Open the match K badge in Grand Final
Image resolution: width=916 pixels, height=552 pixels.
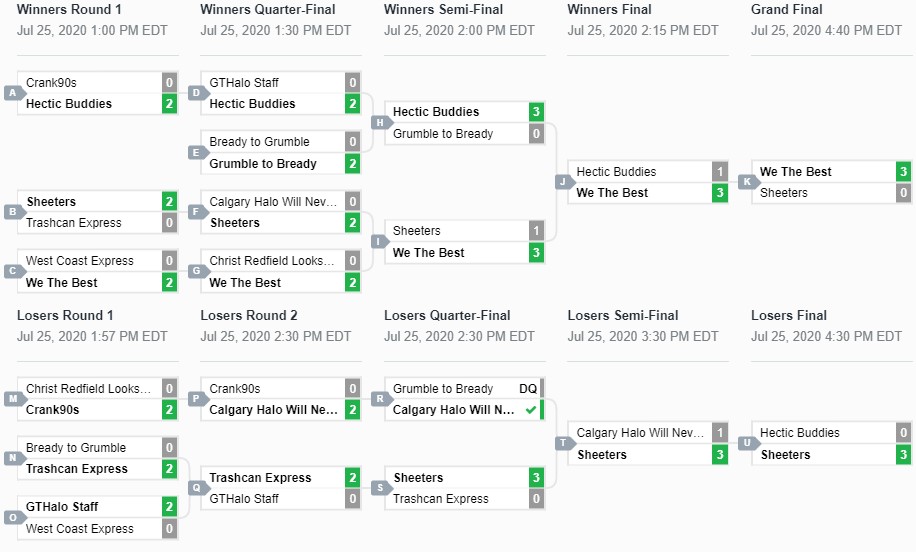pos(747,182)
